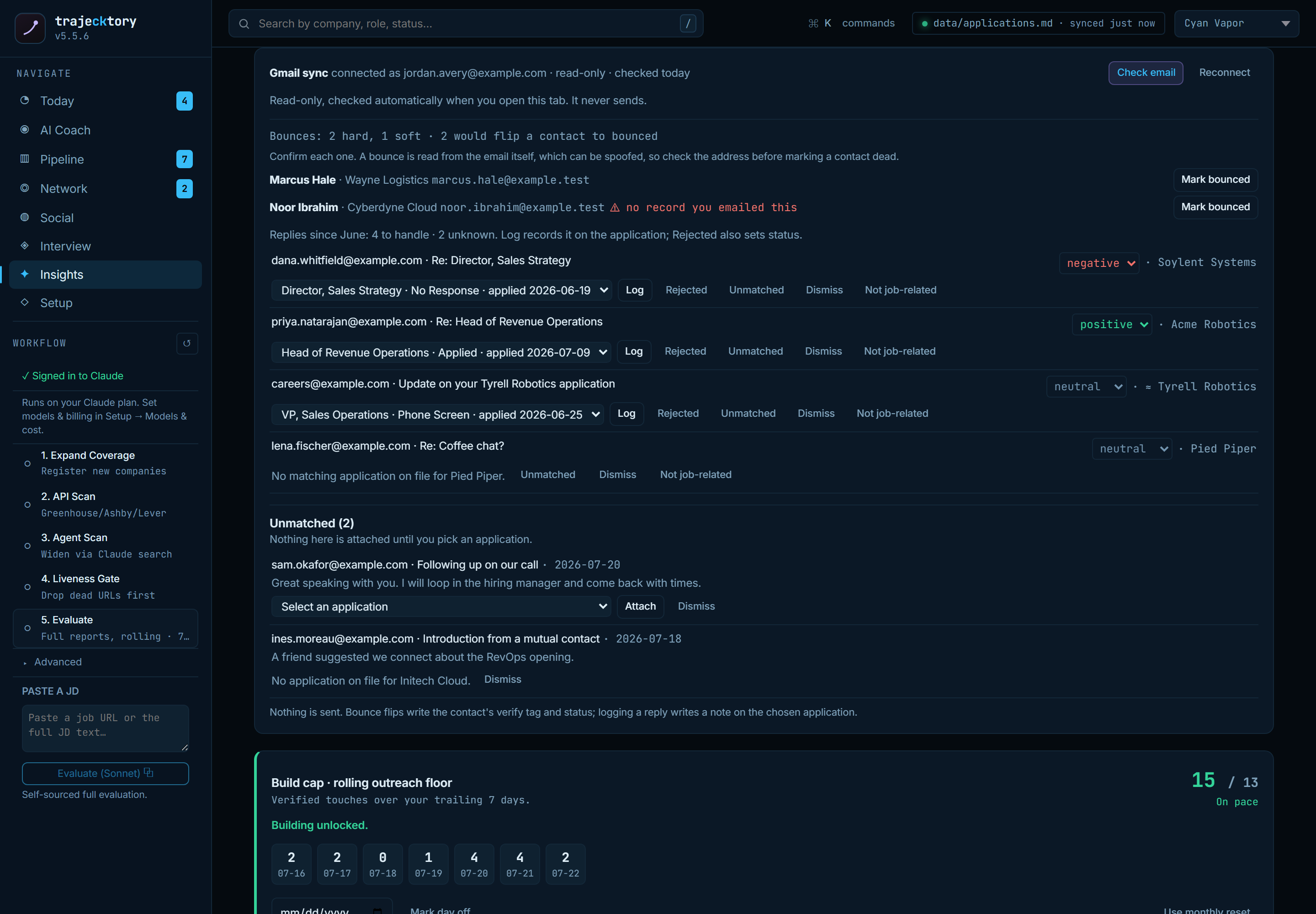
Task: Click the 07-20 daily touches tile
Action: click(x=474, y=864)
